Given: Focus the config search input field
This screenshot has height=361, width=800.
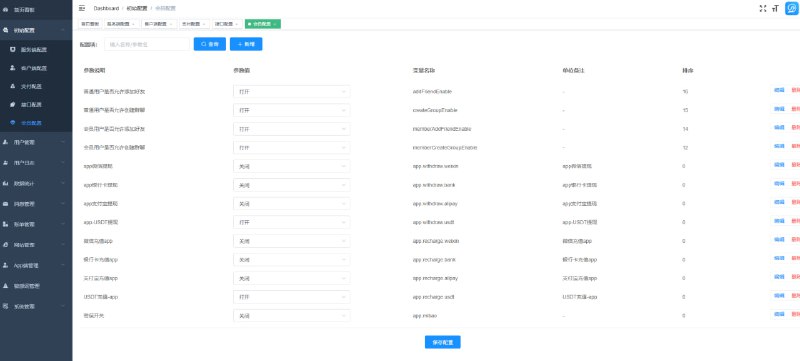Looking at the screenshot, I should click(147, 44).
